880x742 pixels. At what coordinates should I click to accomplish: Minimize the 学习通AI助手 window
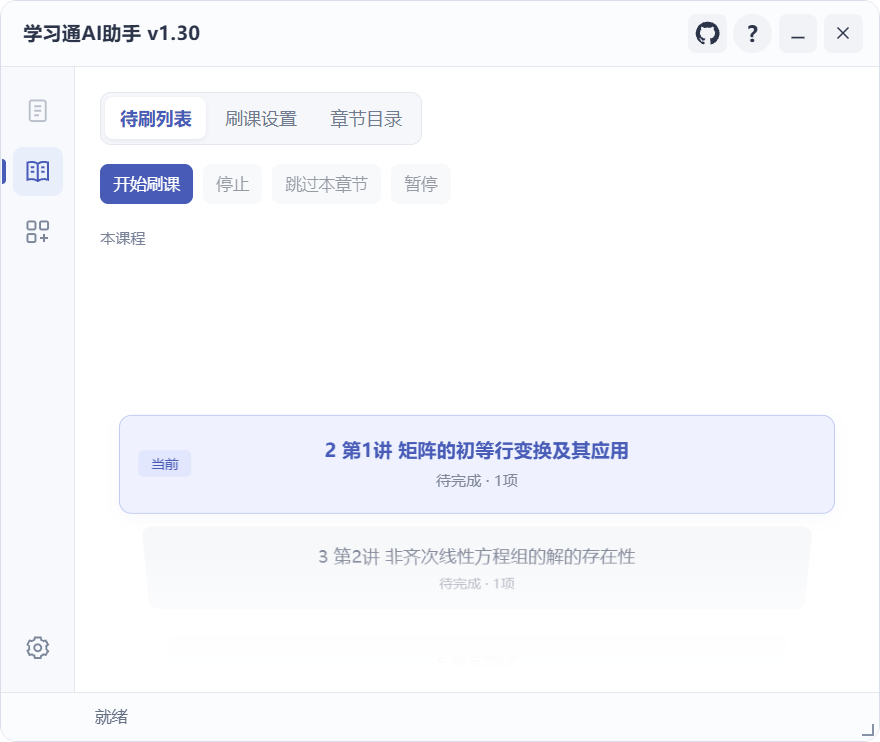coord(798,34)
